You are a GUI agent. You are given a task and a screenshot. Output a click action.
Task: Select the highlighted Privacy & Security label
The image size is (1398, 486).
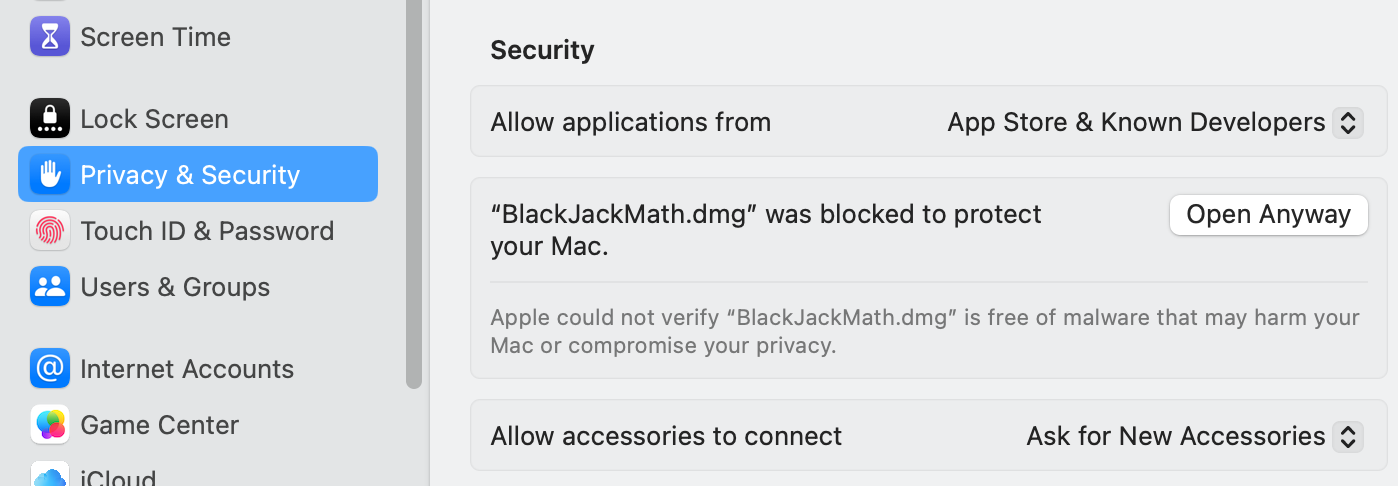190,175
